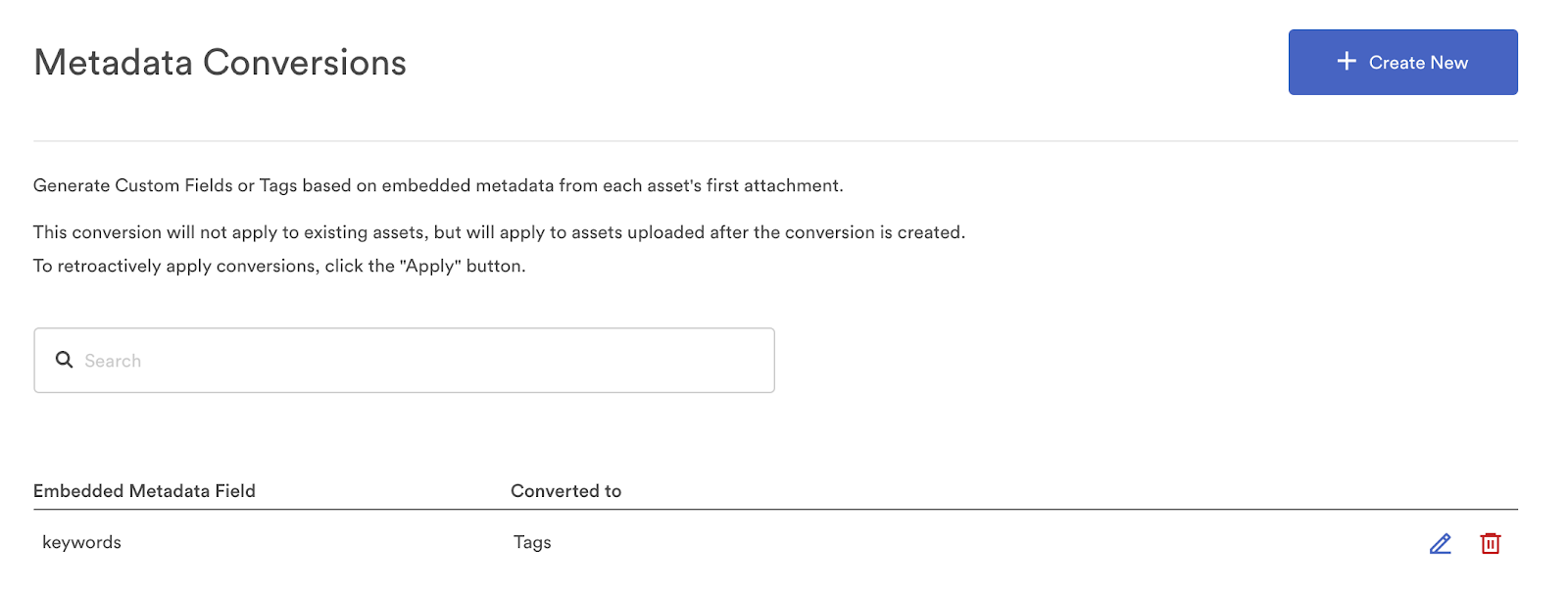Click the magnifying glass search icon
This screenshot has height=595, width=1568.
click(65, 360)
